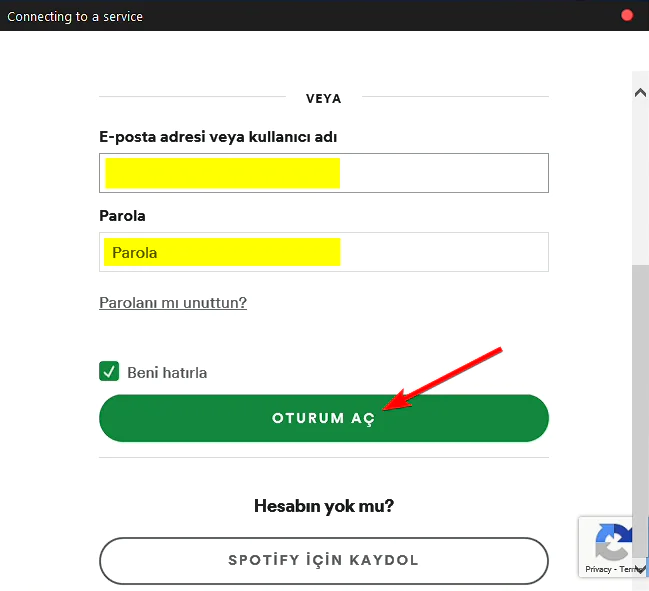649x591 pixels.
Task: Click the Parola field label
Action: pyautogui.click(x=123, y=215)
